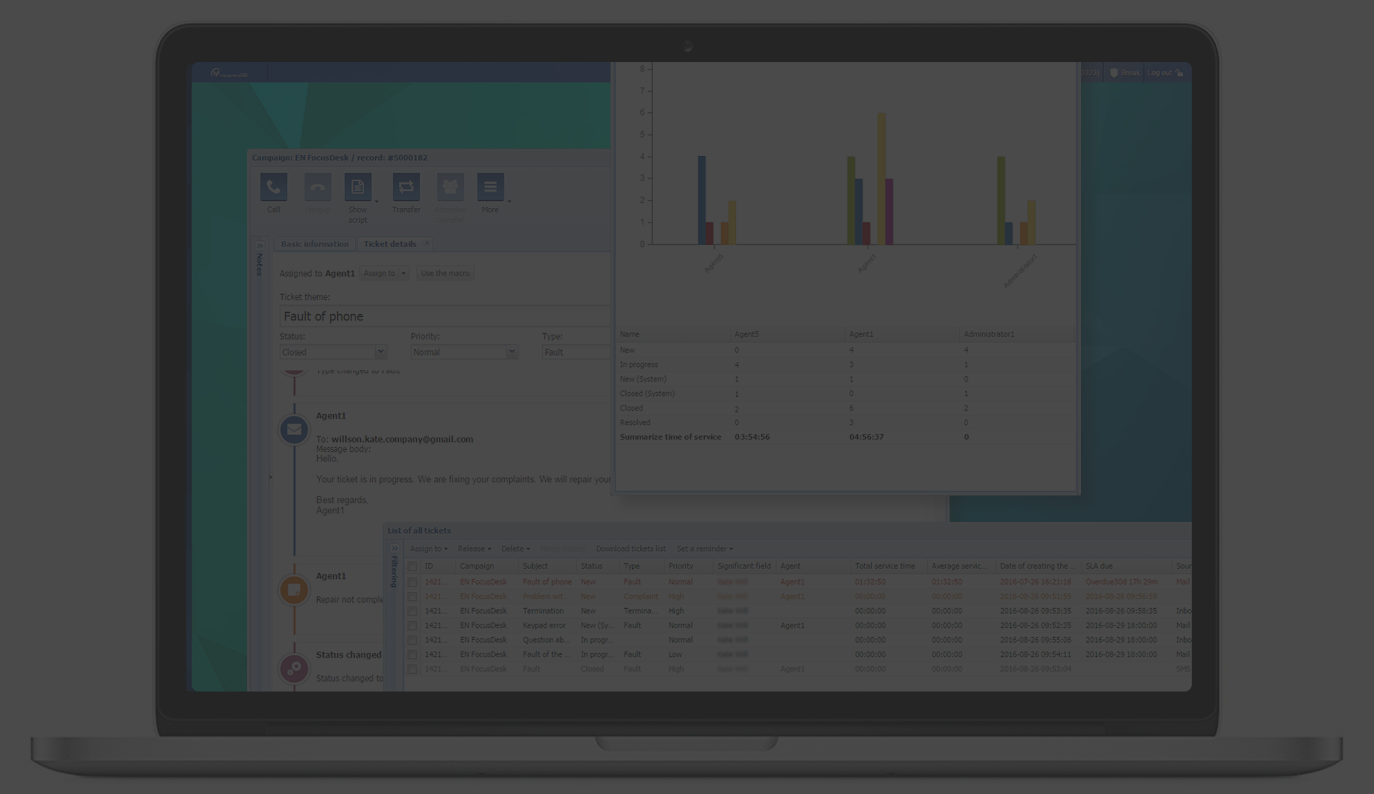1374x794 pixels.
Task: Expand the Set a reminder dropdown
Action: pos(704,548)
